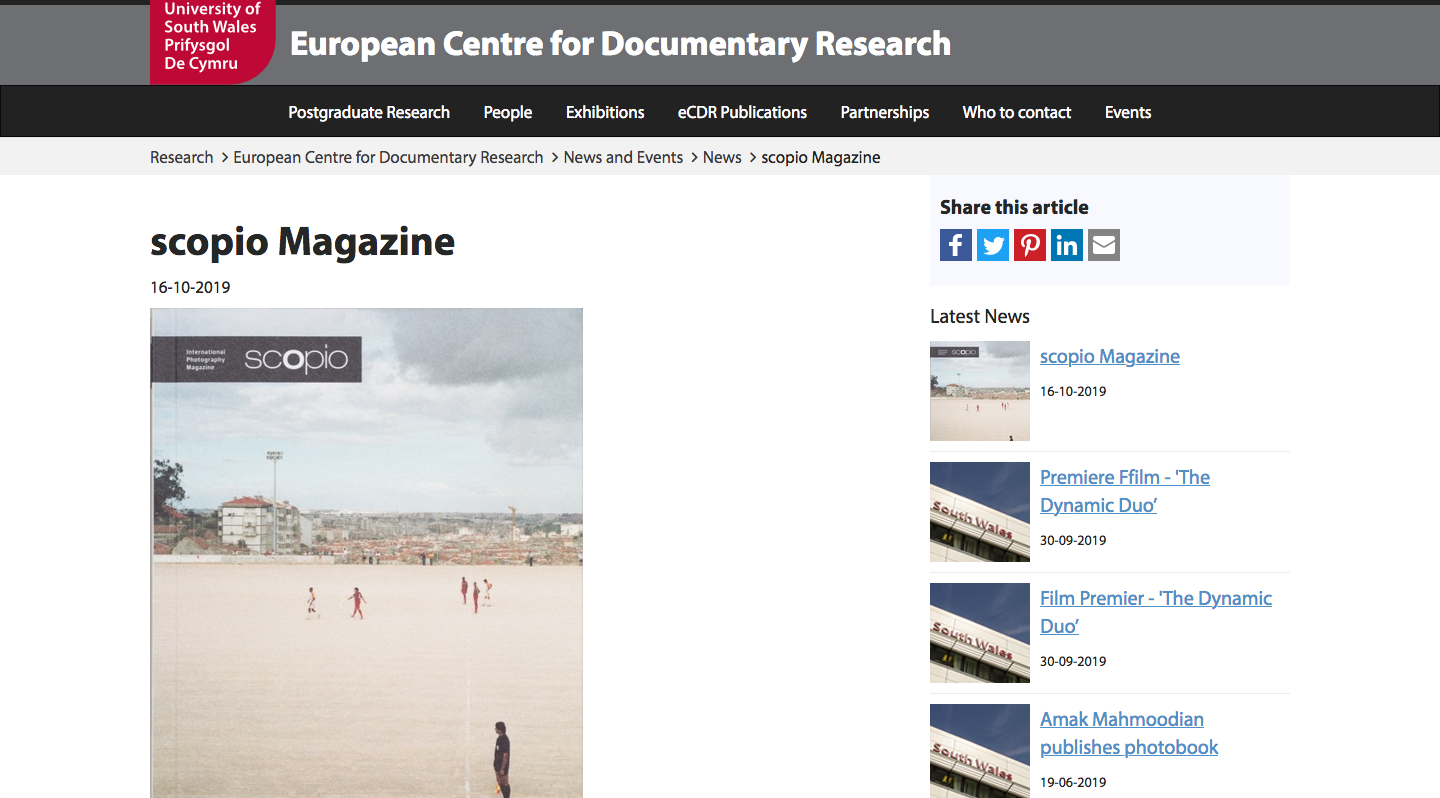Open European Centre for Documentary Research breadcrumb
1440x798 pixels.
(x=388, y=157)
